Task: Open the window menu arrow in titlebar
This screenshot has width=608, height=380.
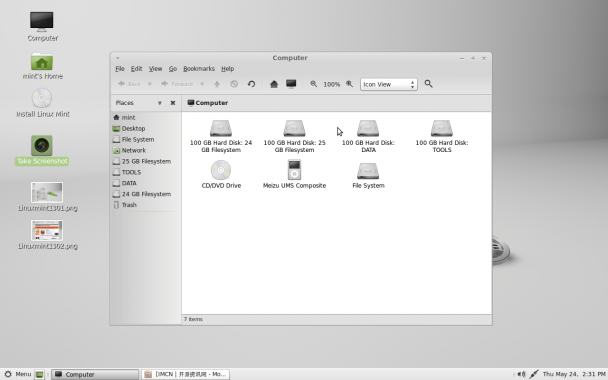Action: (x=117, y=58)
